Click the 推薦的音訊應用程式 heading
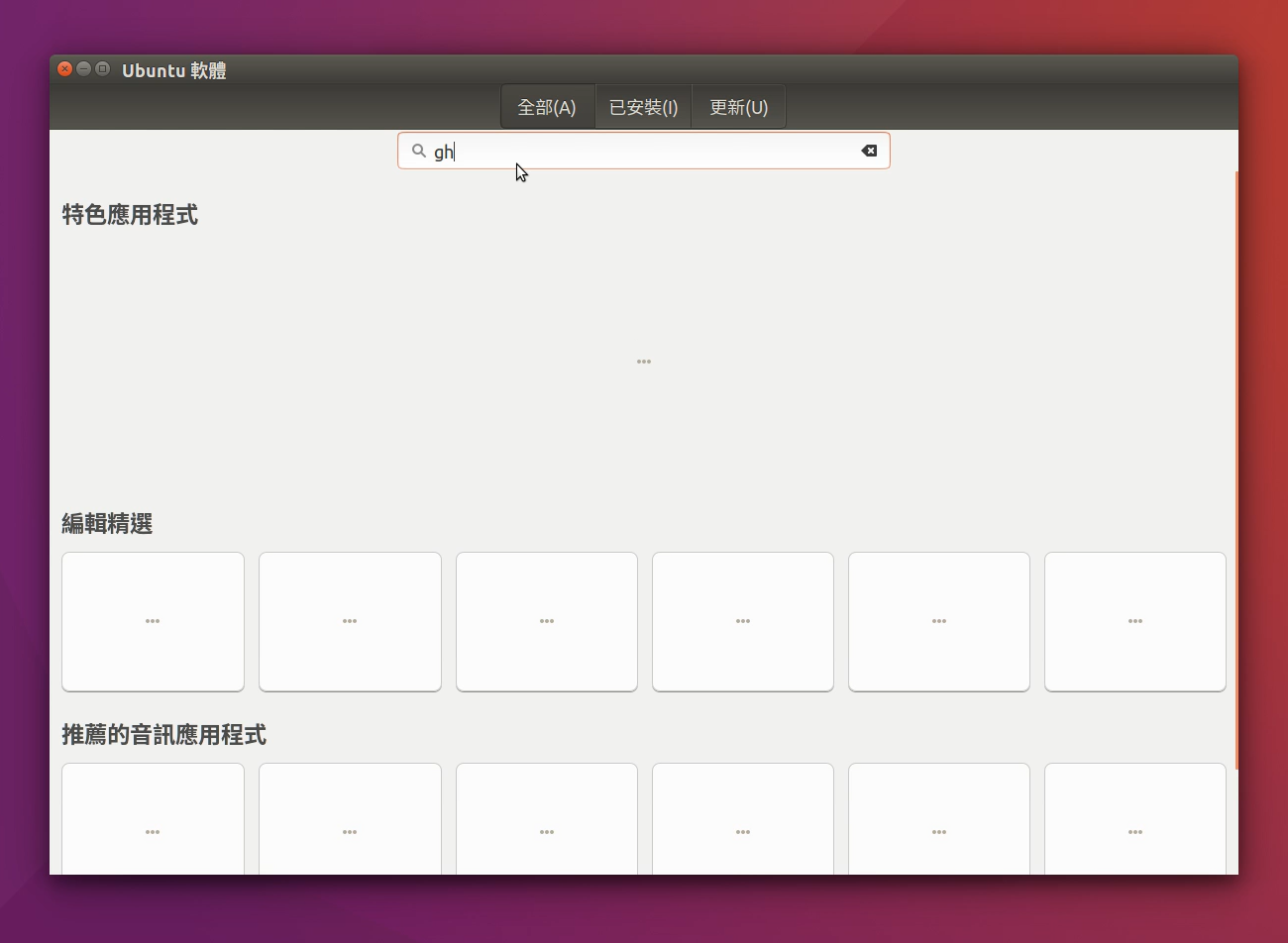The height and width of the screenshot is (943, 1288). (164, 735)
